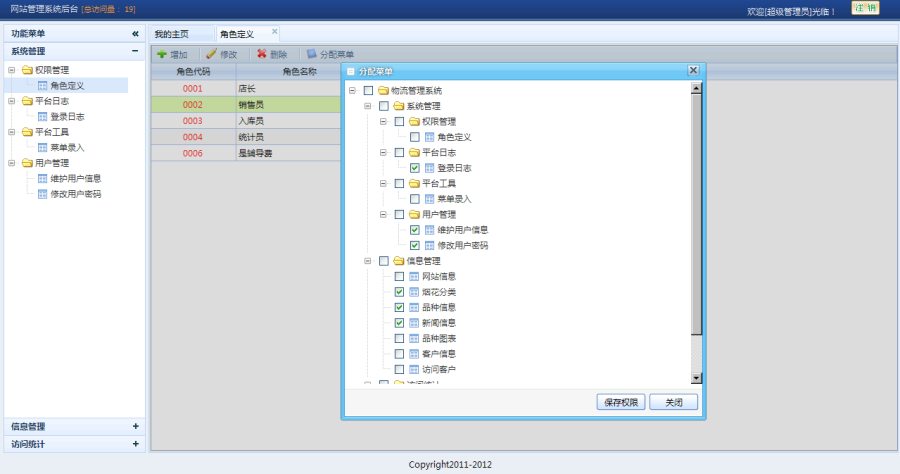Click the small icon in the 分配菜单 dialog title bar
This screenshot has width=900, height=474.
(x=351, y=72)
